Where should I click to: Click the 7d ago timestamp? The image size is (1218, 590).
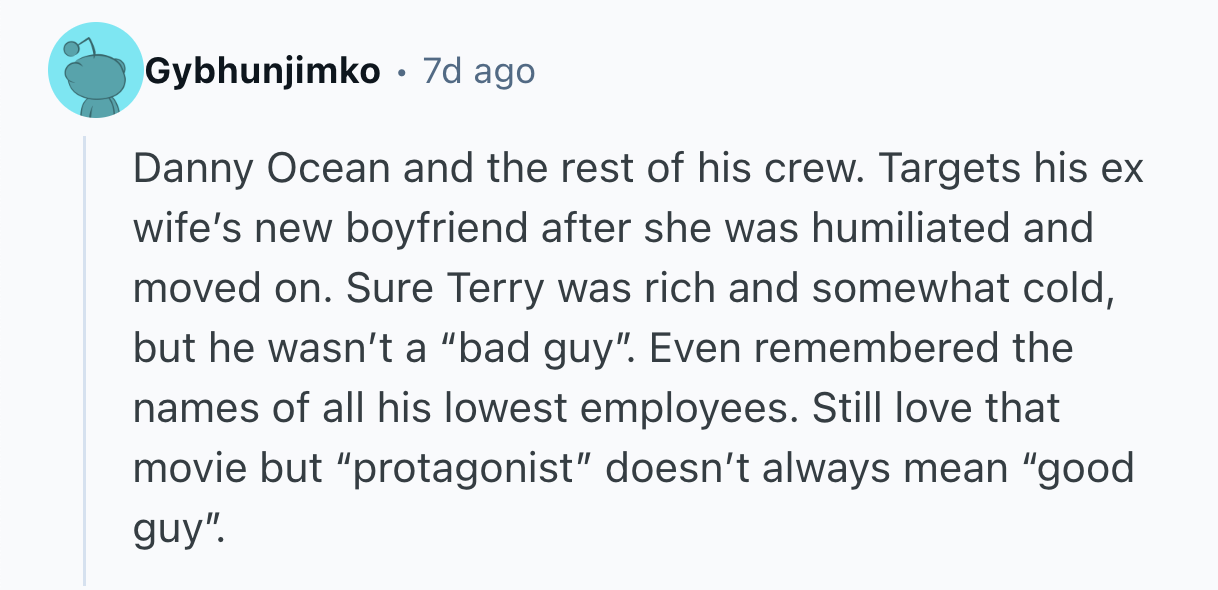tap(478, 72)
